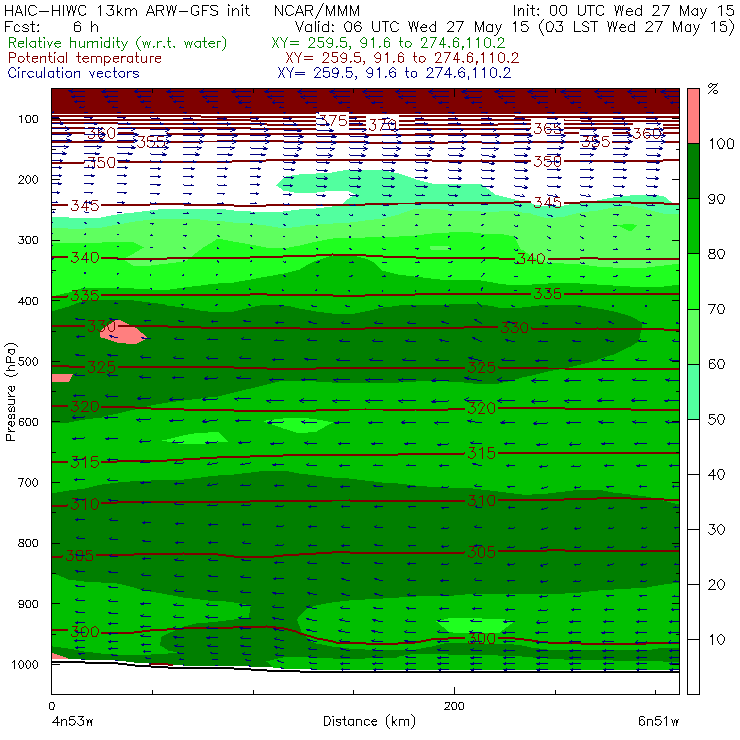Click the '0' distance axis tick label

[51, 706]
